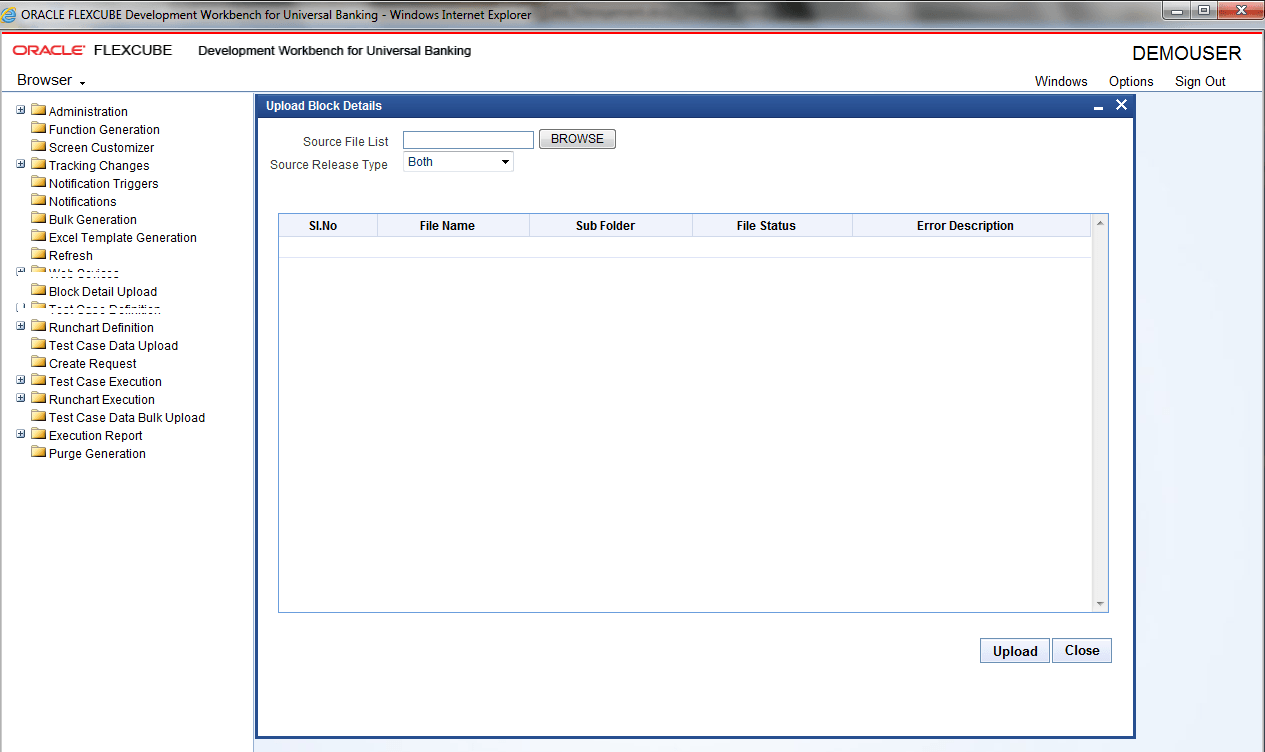Click the Runchart Definition folder icon
Screen dimensions: 1265x752
39,327
